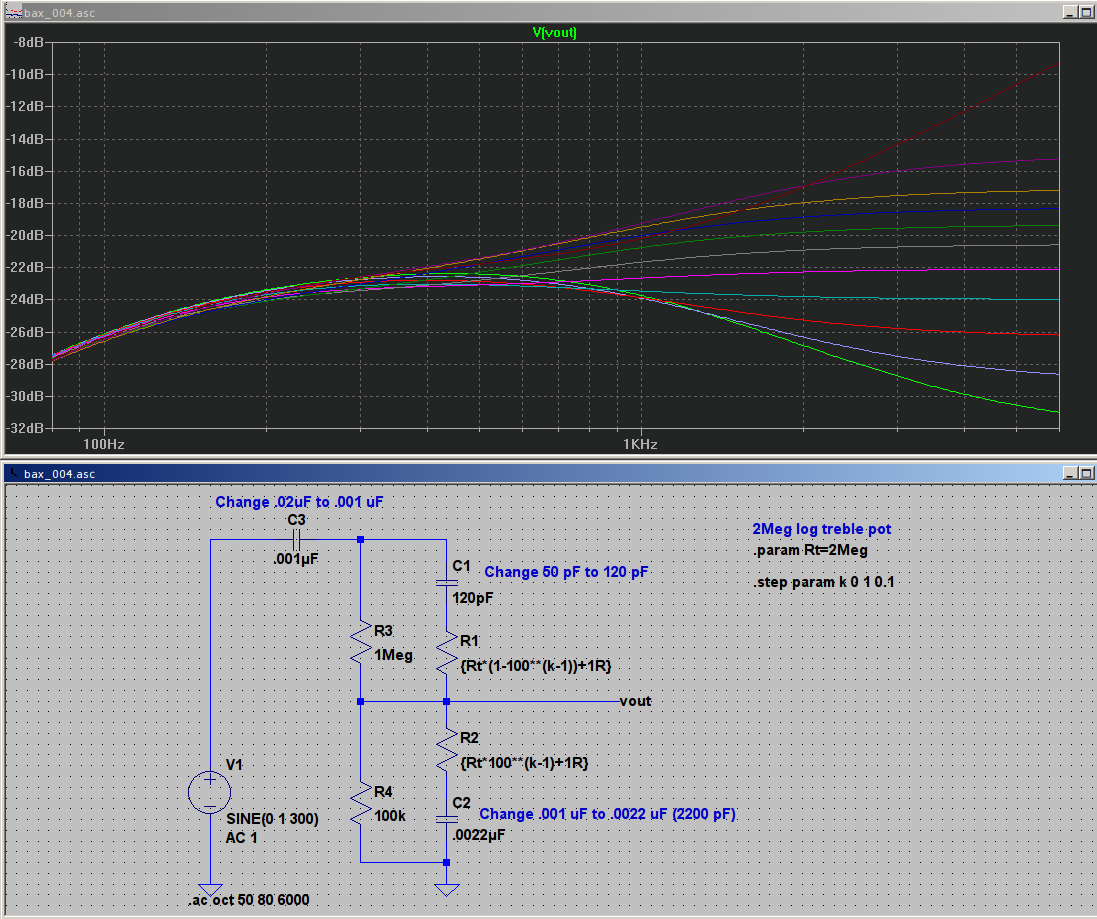Screen dimensions: 1097x919
Task: Click the C2 reference label
Action: [462, 803]
